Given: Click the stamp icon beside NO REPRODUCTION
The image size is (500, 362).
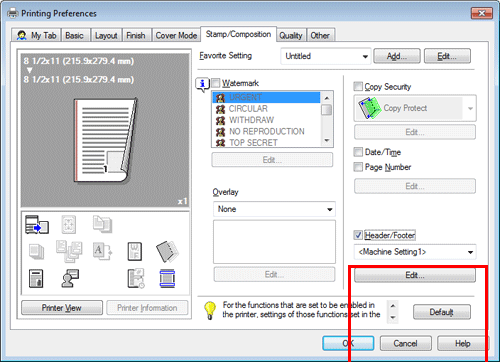Looking at the screenshot, I should pos(220,132).
